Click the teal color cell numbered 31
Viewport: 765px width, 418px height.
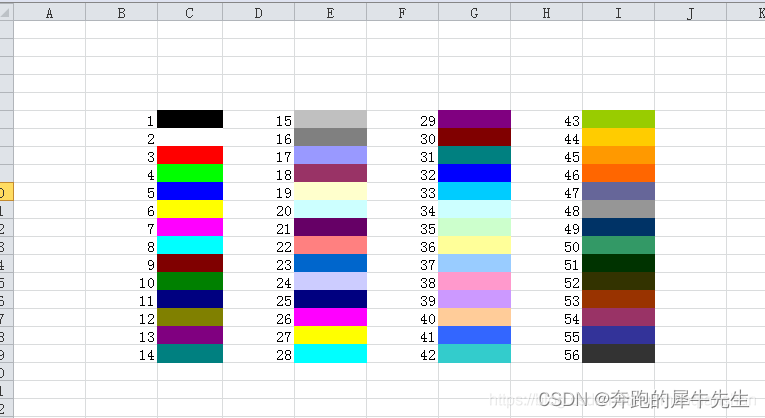[474, 155]
